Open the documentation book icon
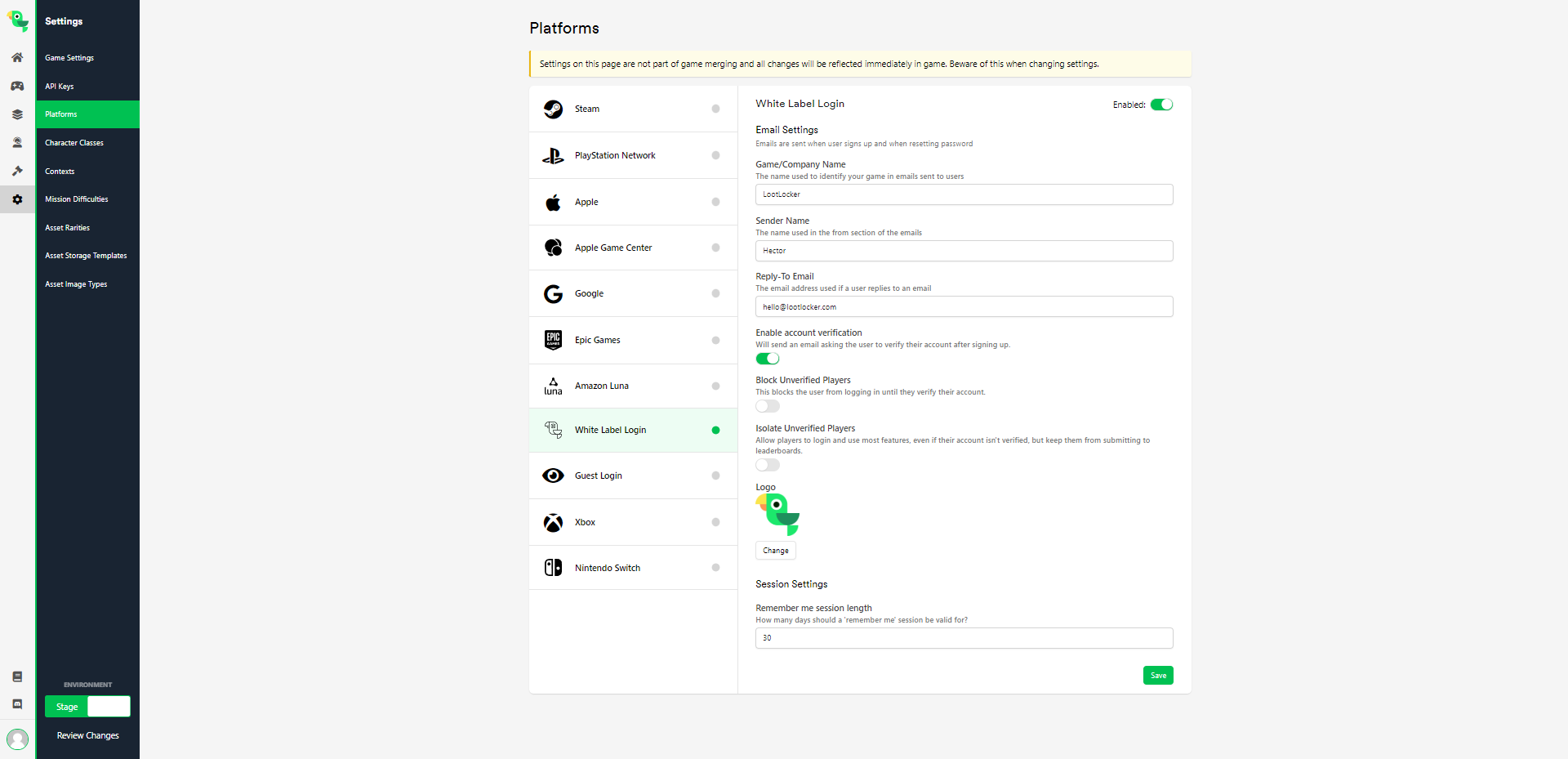The image size is (1568, 759). tap(17, 676)
